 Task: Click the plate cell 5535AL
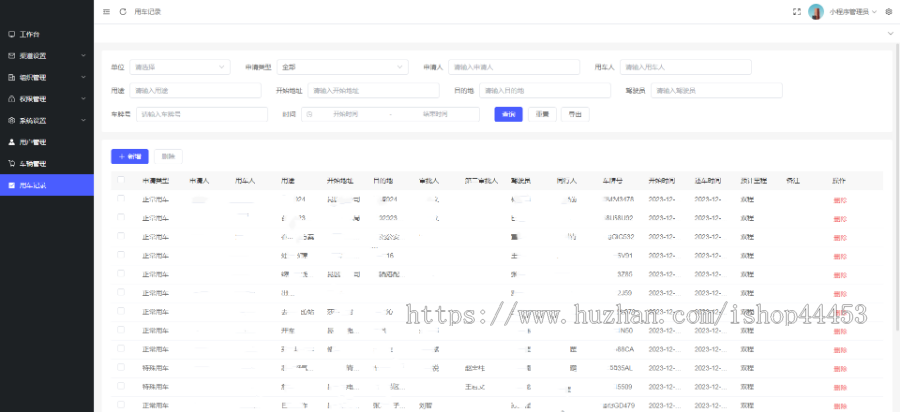pyautogui.click(x=620, y=368)
